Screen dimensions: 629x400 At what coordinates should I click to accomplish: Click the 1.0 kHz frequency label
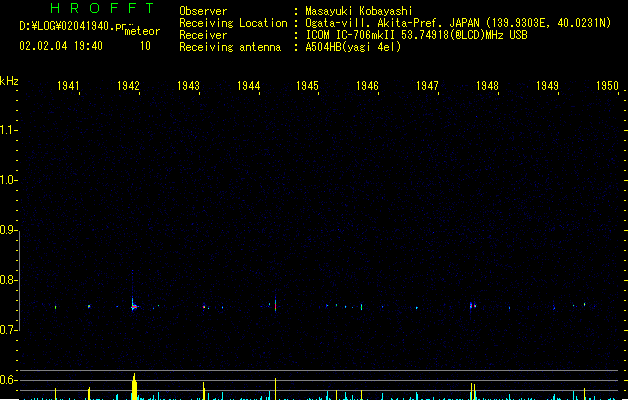7,180
